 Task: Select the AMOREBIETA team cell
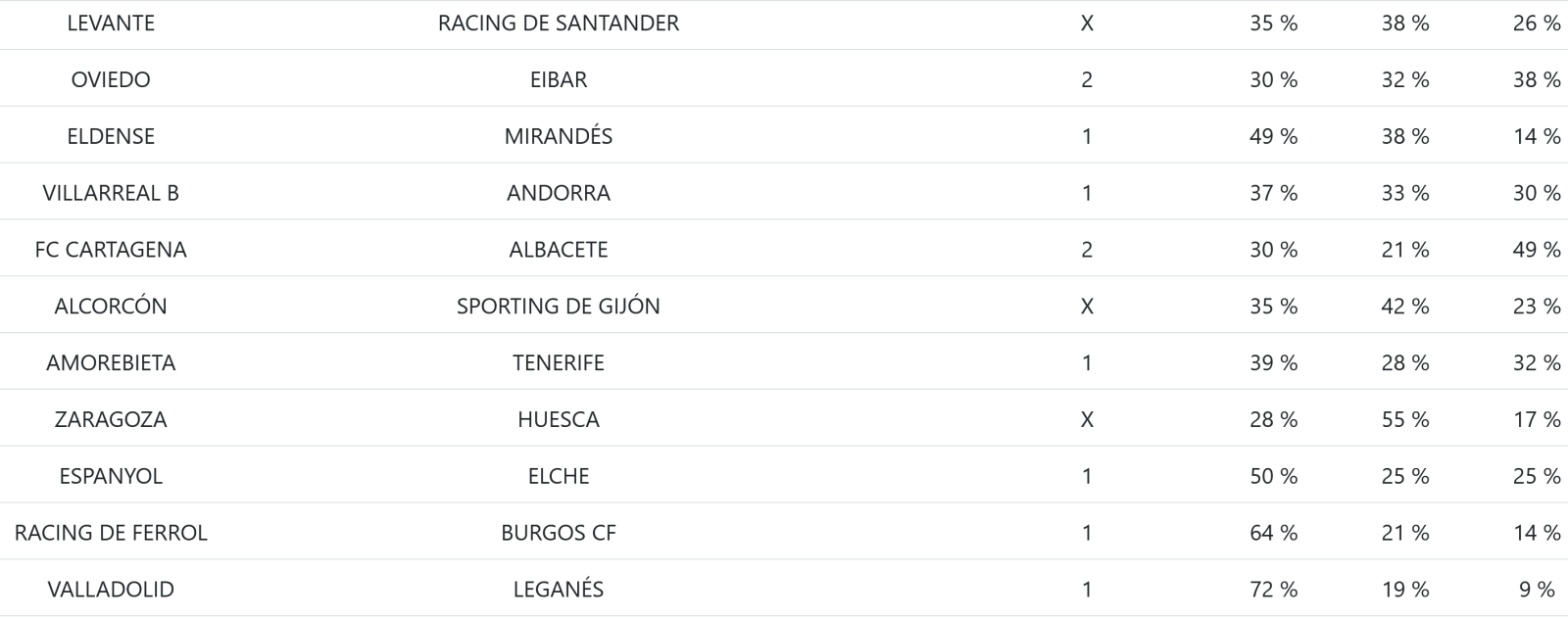[111, 363]
